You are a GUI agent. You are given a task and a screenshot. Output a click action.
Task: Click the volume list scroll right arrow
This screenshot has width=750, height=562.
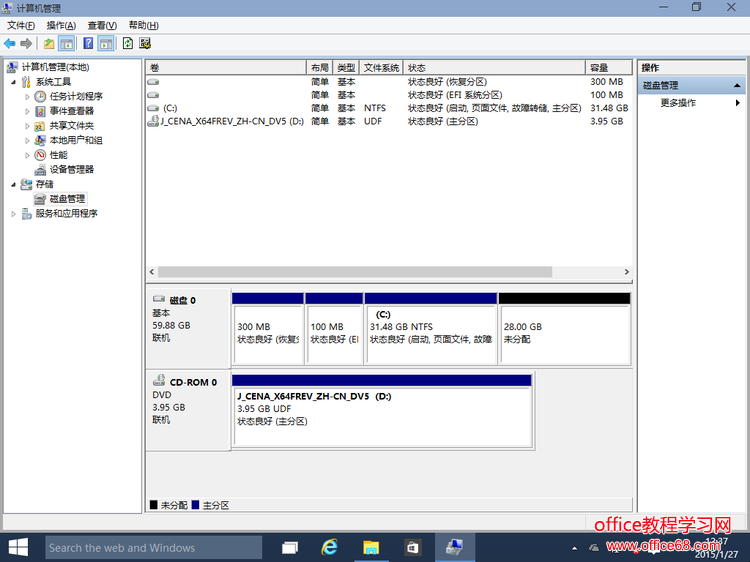[x=627, y=272]
